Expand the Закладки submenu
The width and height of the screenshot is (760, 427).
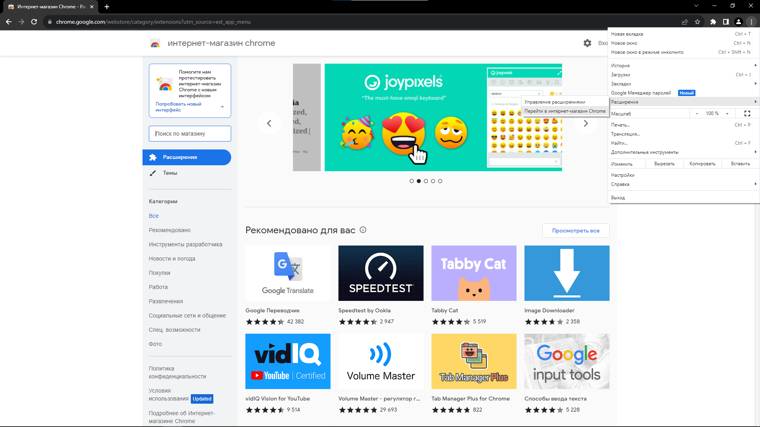[683, 84]
